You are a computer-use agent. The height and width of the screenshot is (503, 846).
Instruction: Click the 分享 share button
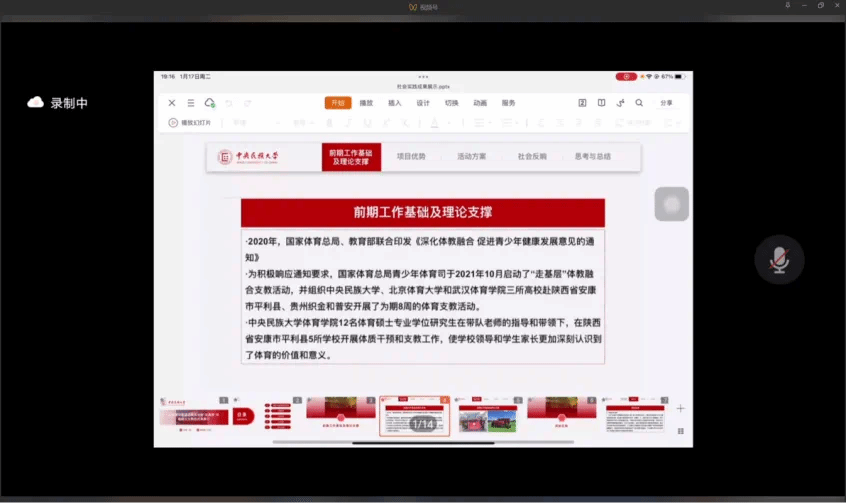tap(667, 103)
